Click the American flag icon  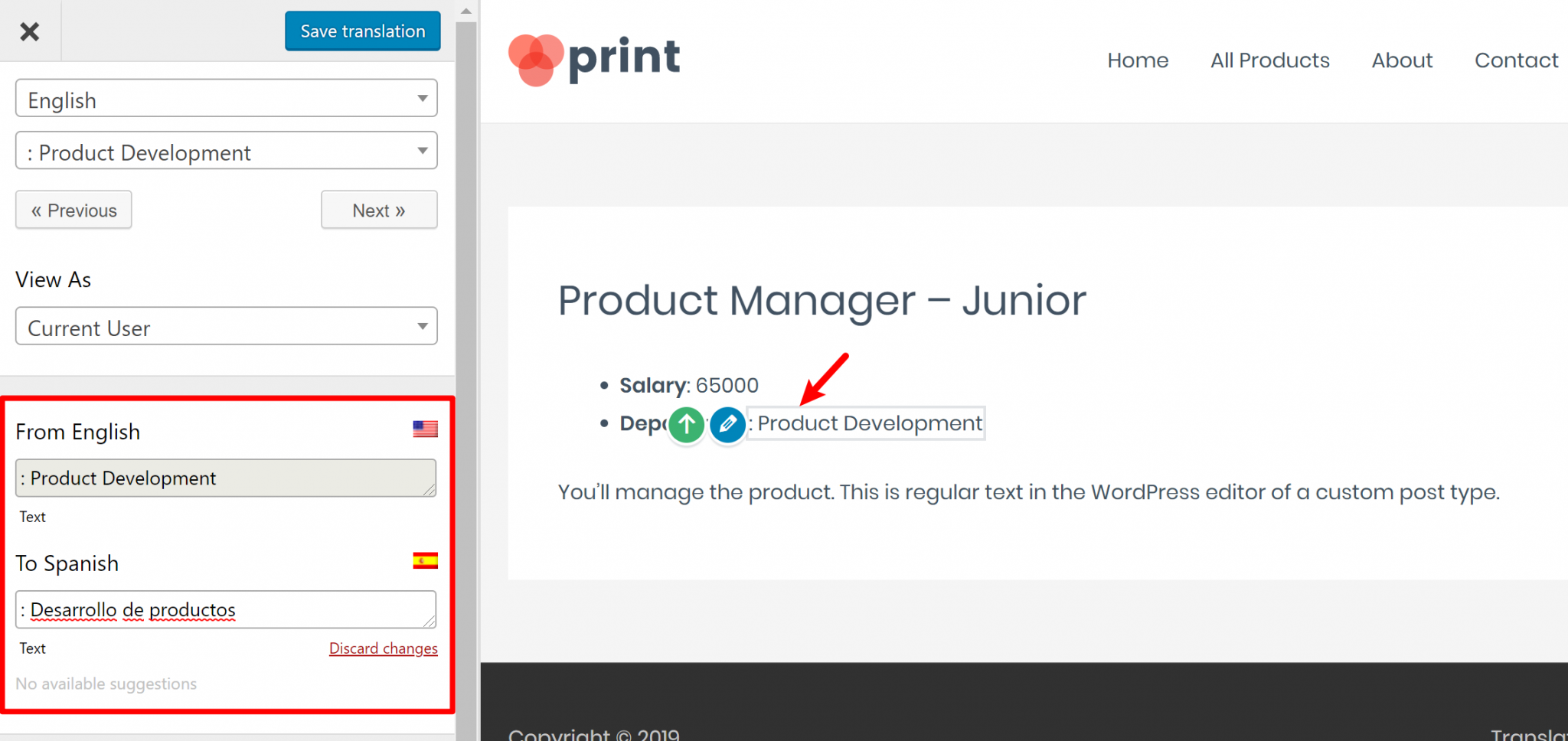(x=426, y=429)
